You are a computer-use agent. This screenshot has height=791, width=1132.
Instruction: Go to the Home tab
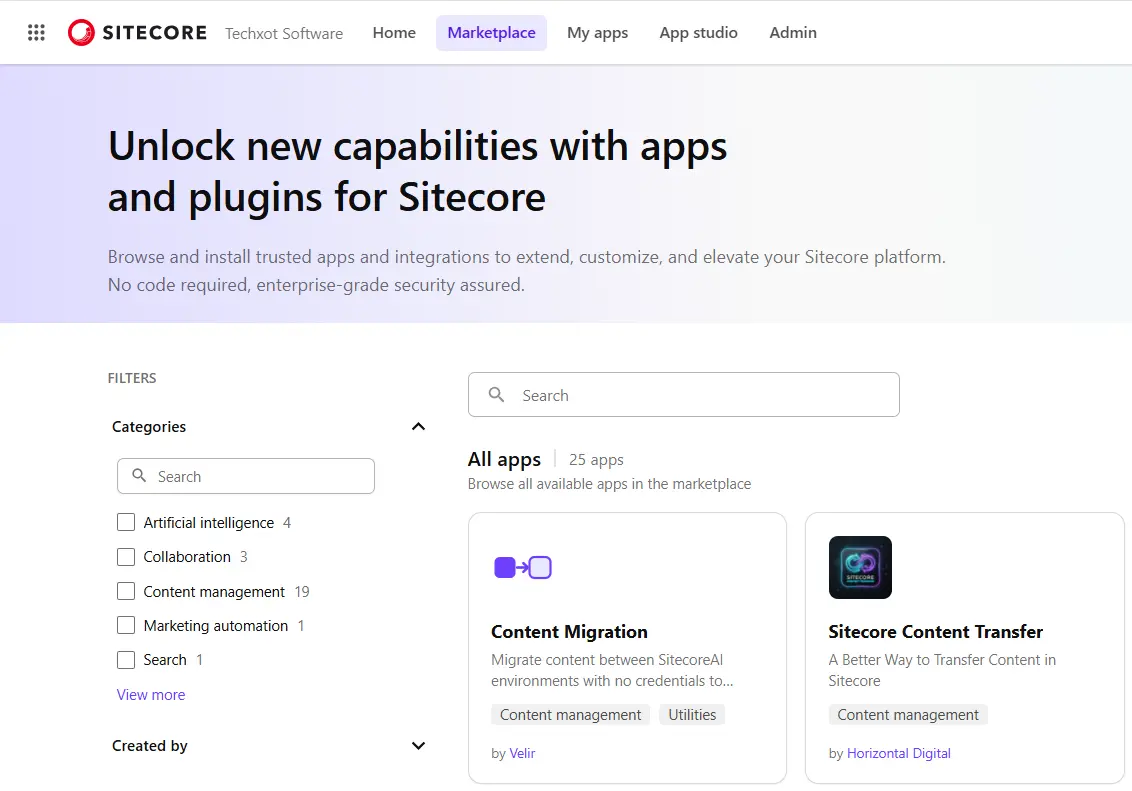click(394, 32)
